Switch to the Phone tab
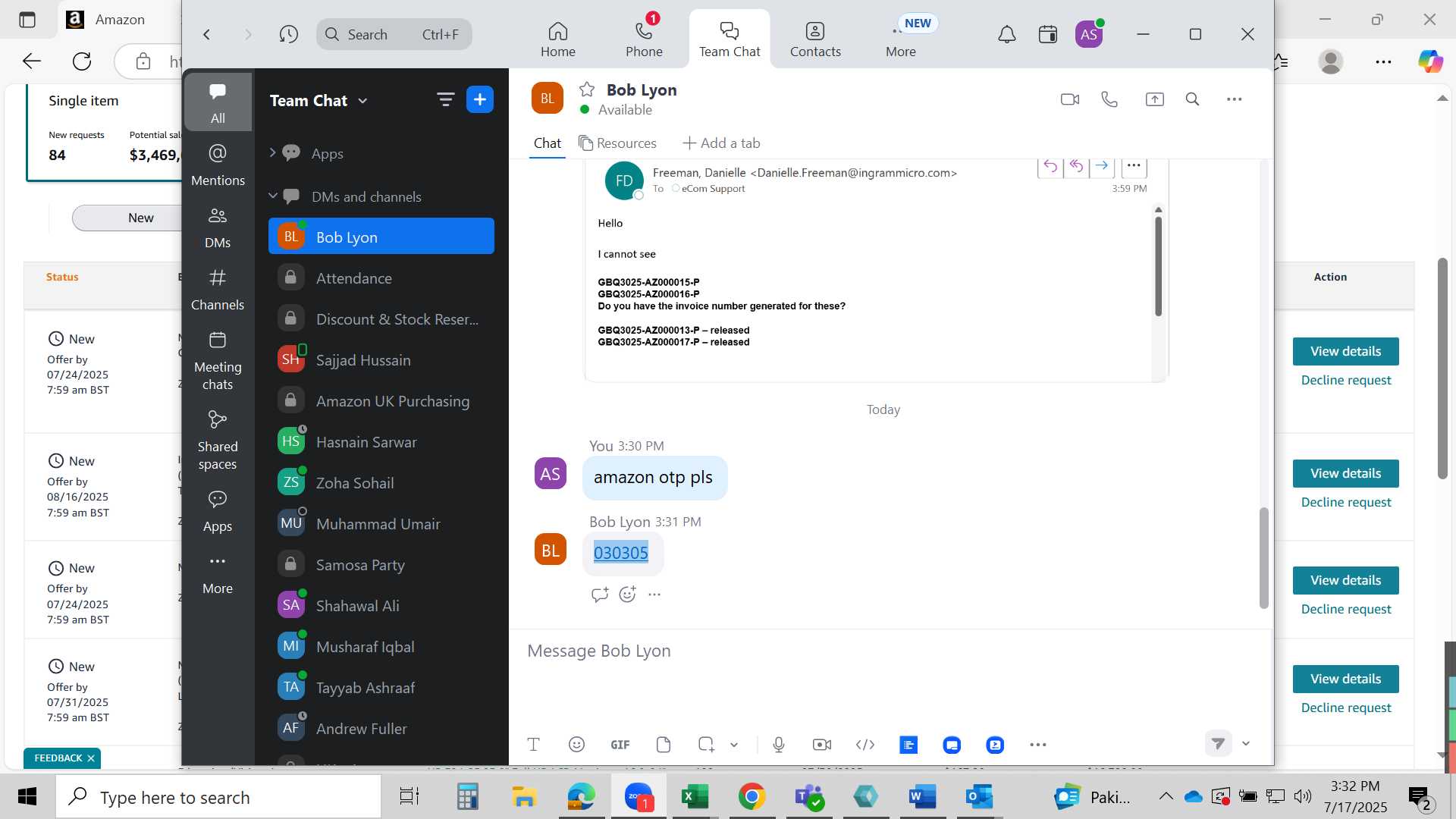 (644, 39)
